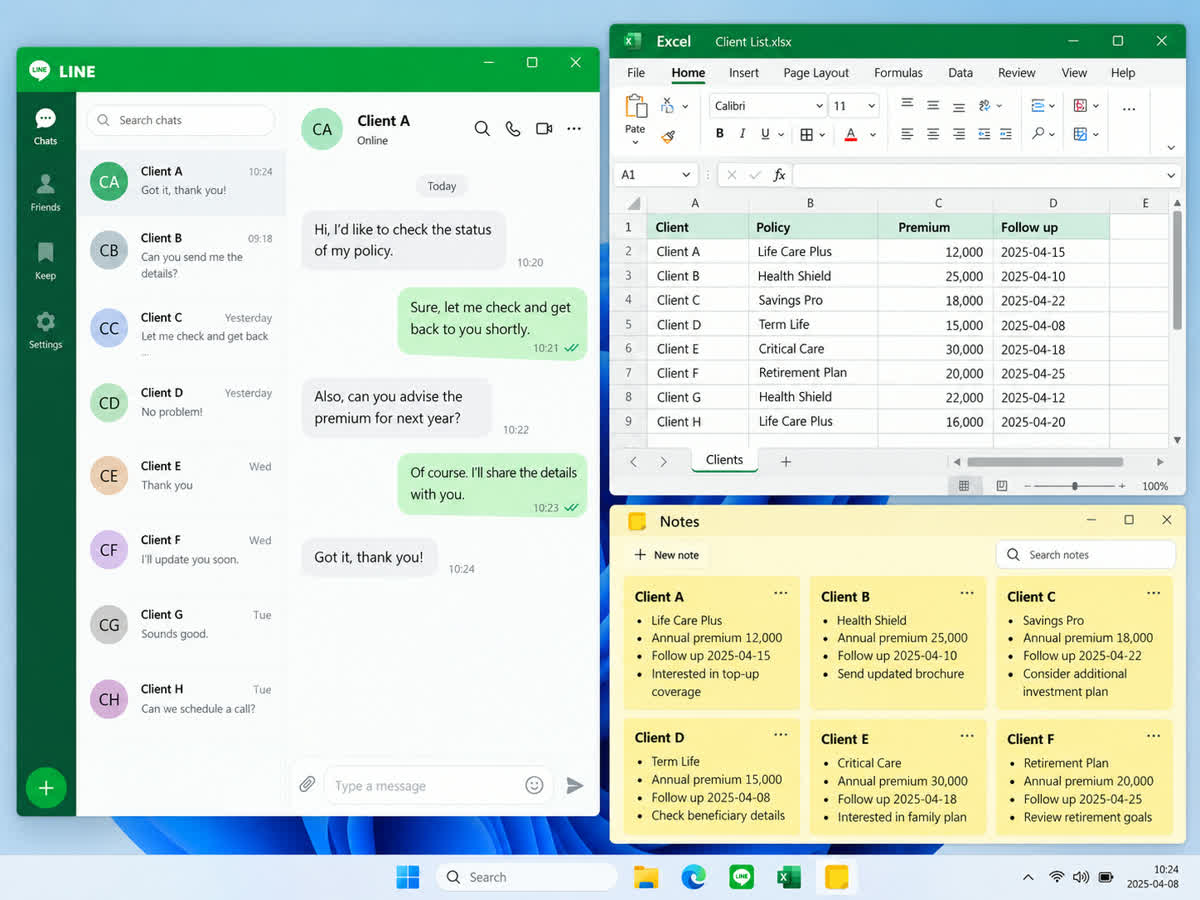Open the Chats section in LINE sidebar
1200x900 pixels.
[45, 126]
